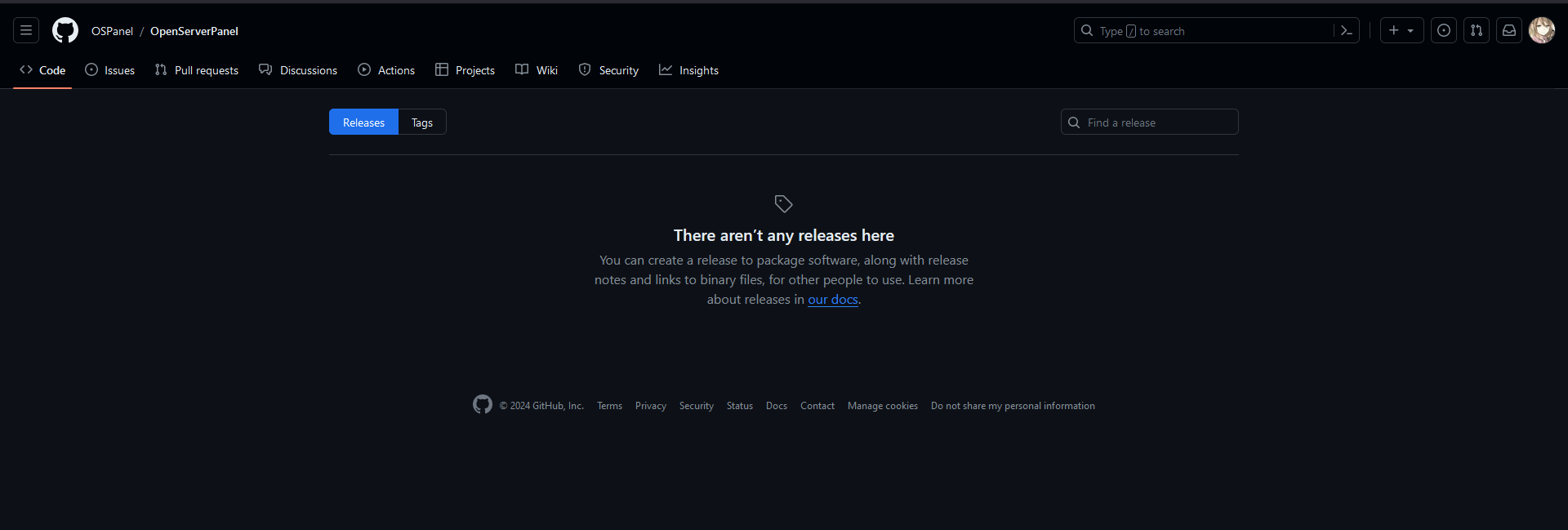Viewport: 1568px width, 530px height.
Task: Switch to the Tags view
Action: pyautogui.click(x=422, y=122)
